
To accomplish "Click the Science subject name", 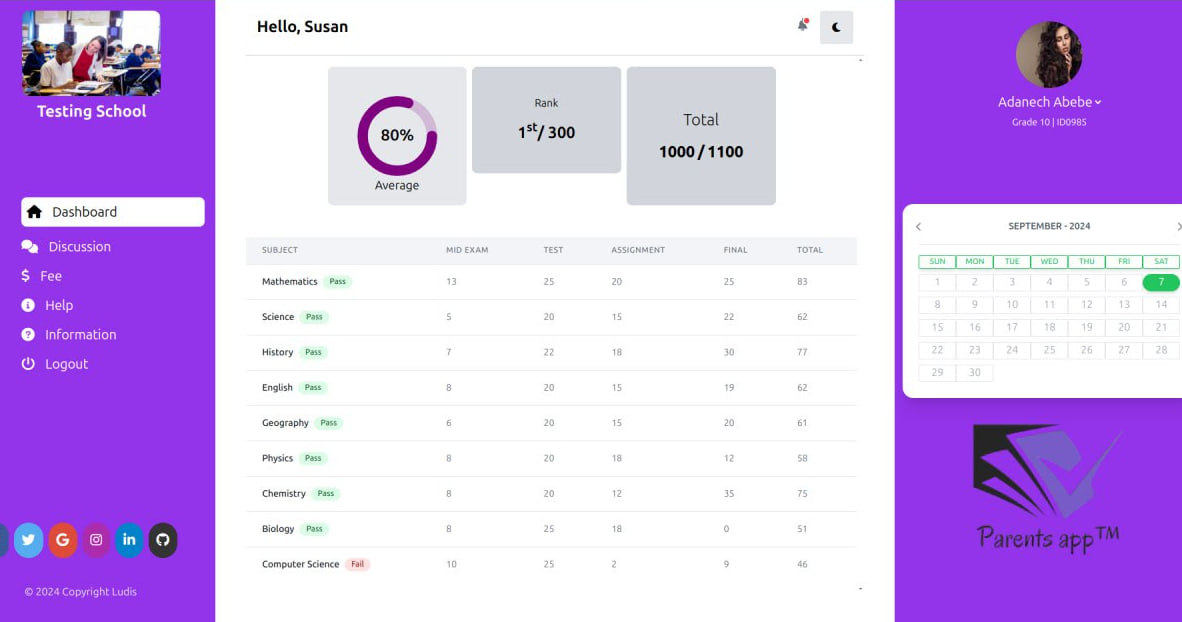I will [x=277, y=317].
